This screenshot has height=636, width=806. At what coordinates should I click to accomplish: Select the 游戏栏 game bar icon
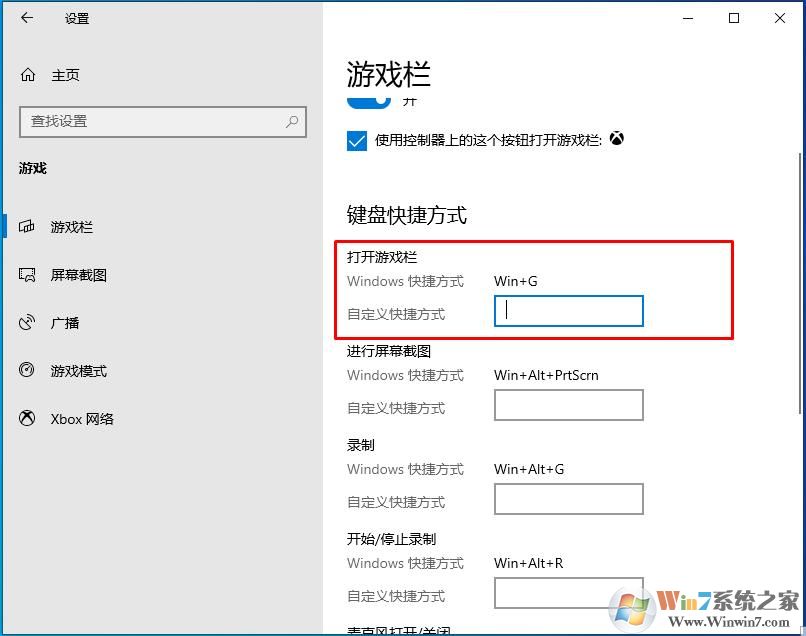point(27,226)
